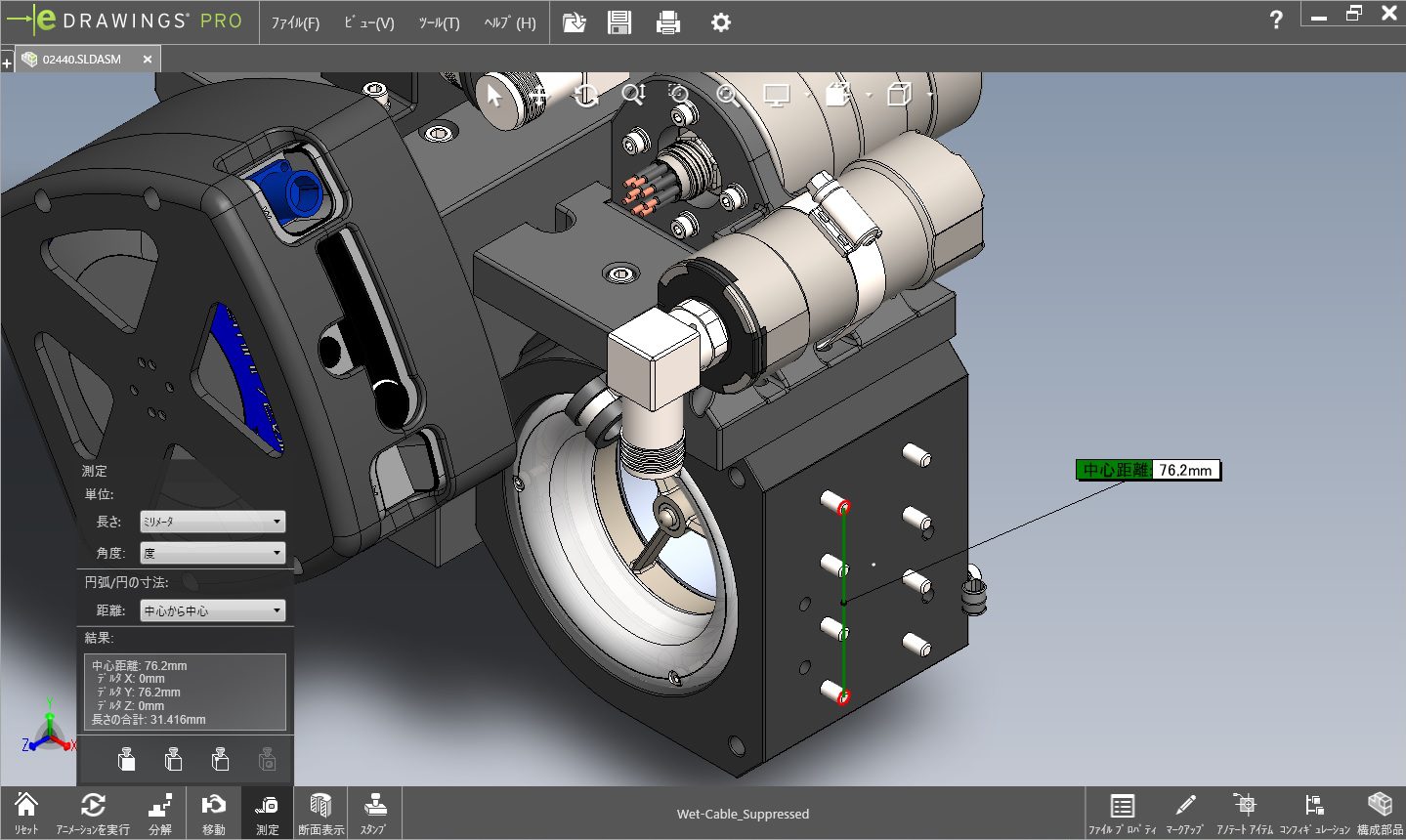1406x840 pixels.
Task: Click the 長さの合計: 31.416mm result line
Action: tap(149, 720)
